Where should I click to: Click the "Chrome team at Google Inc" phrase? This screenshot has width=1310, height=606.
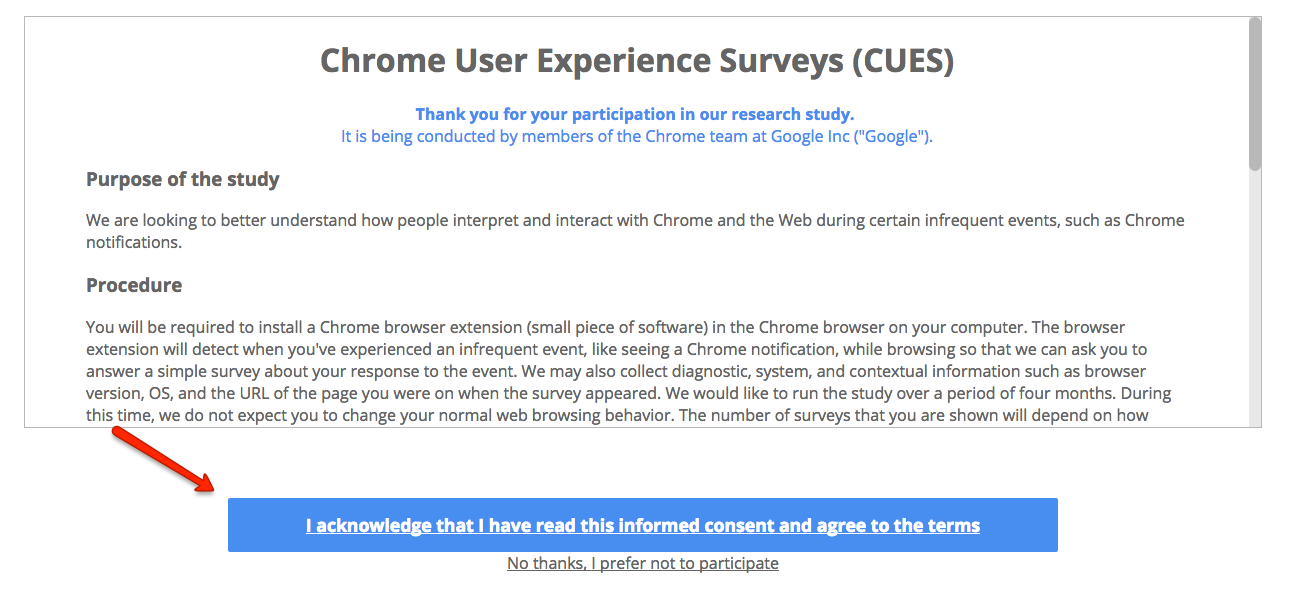733,136
